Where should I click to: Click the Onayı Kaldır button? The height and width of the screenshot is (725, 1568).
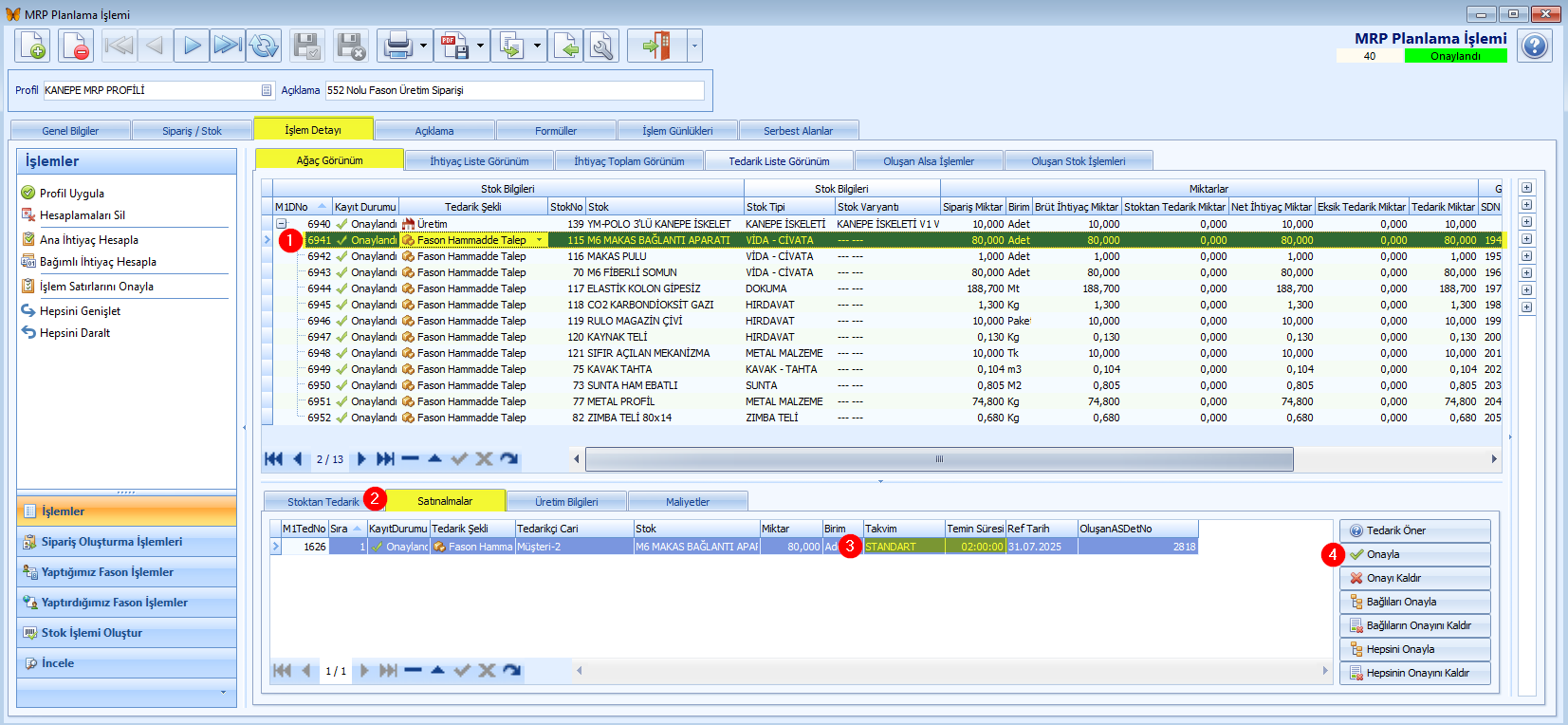click(1415, 578)
